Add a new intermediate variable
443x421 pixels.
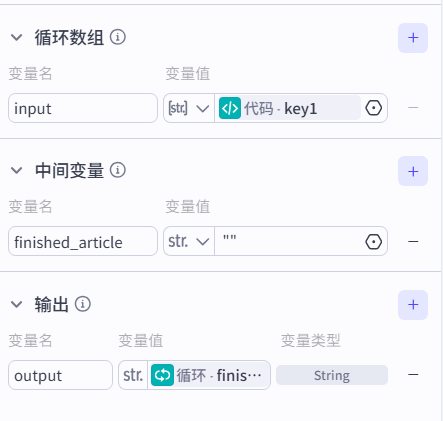413,171
